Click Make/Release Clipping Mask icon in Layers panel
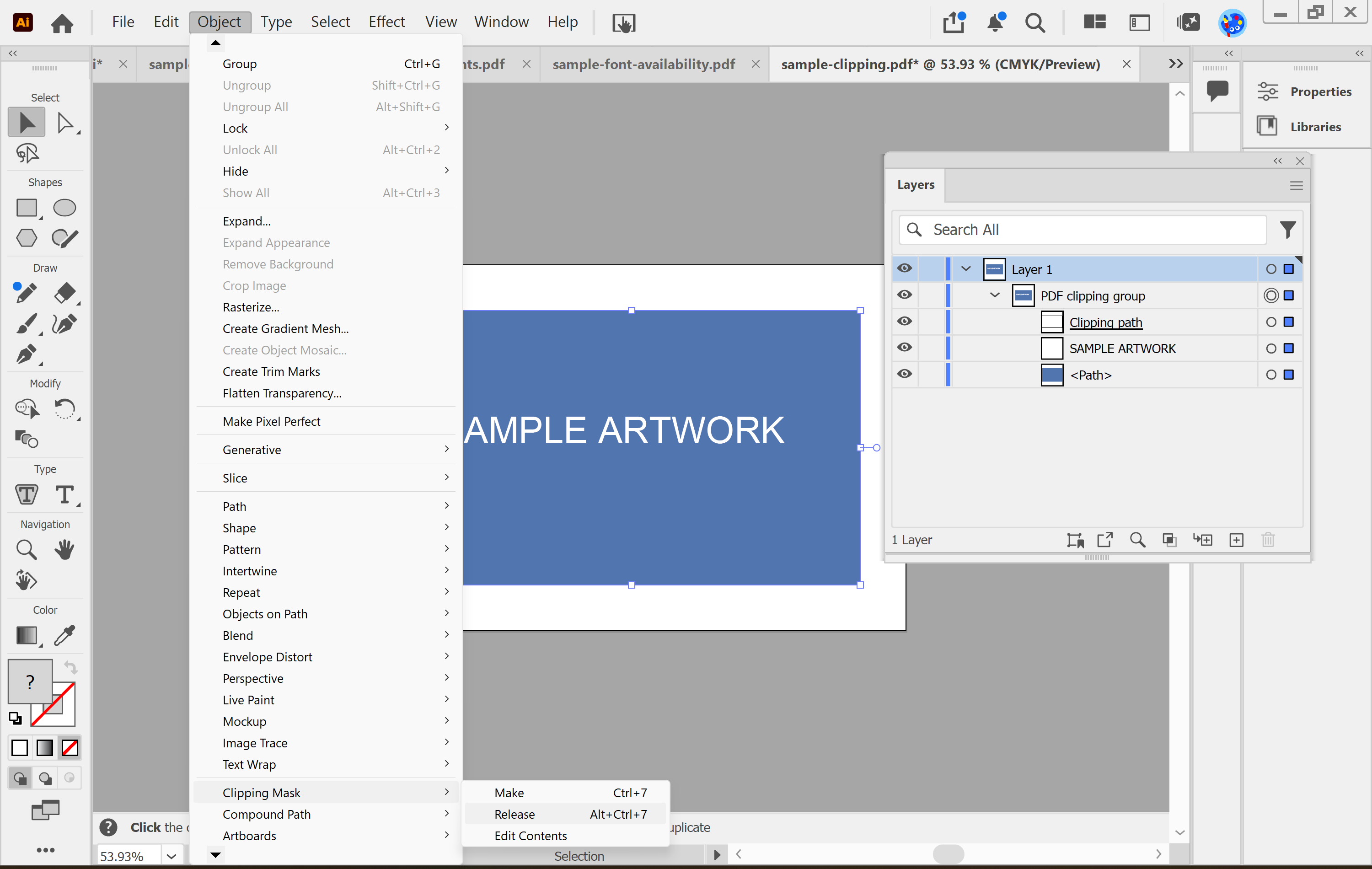 (1169, 540)
